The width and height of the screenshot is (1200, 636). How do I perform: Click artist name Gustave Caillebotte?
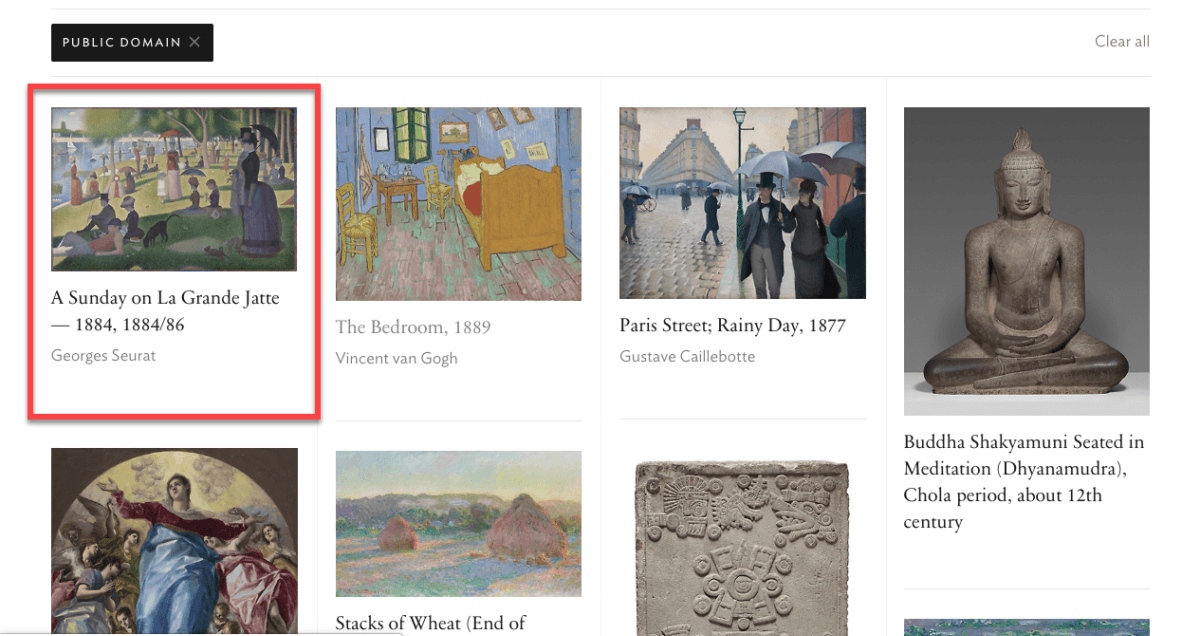coord(687,356)
